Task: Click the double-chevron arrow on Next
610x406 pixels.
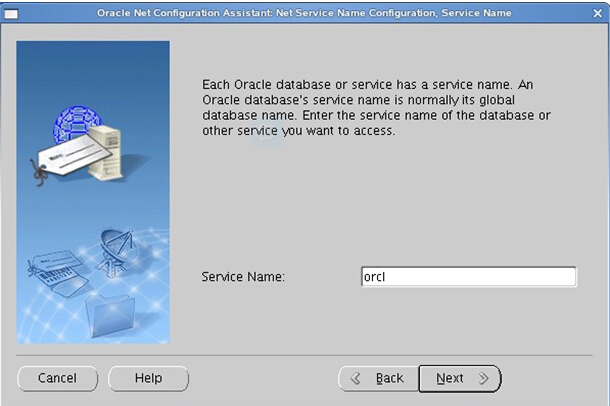Action: click(x=483, y=379)
